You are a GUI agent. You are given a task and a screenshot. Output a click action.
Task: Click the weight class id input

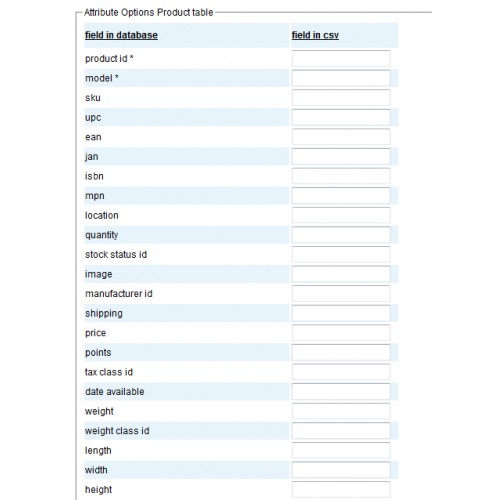point(341,431)
